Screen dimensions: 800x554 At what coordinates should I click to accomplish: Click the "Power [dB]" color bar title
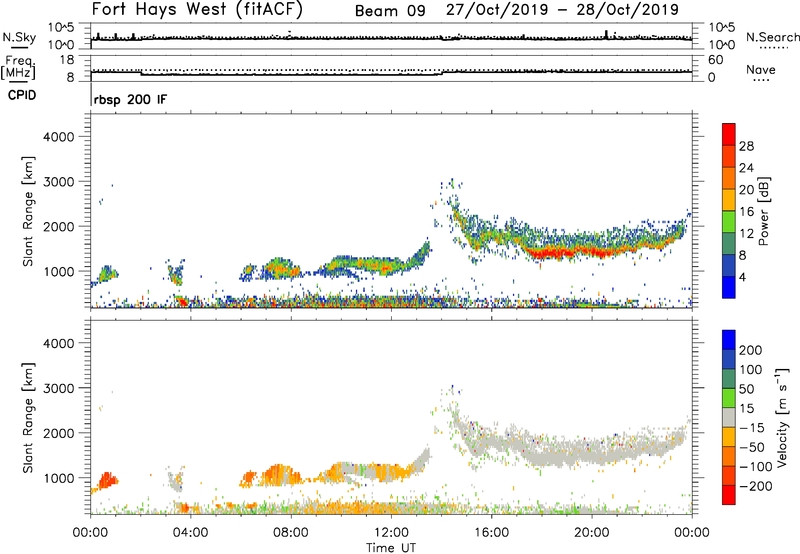click(x=763, y=211)
